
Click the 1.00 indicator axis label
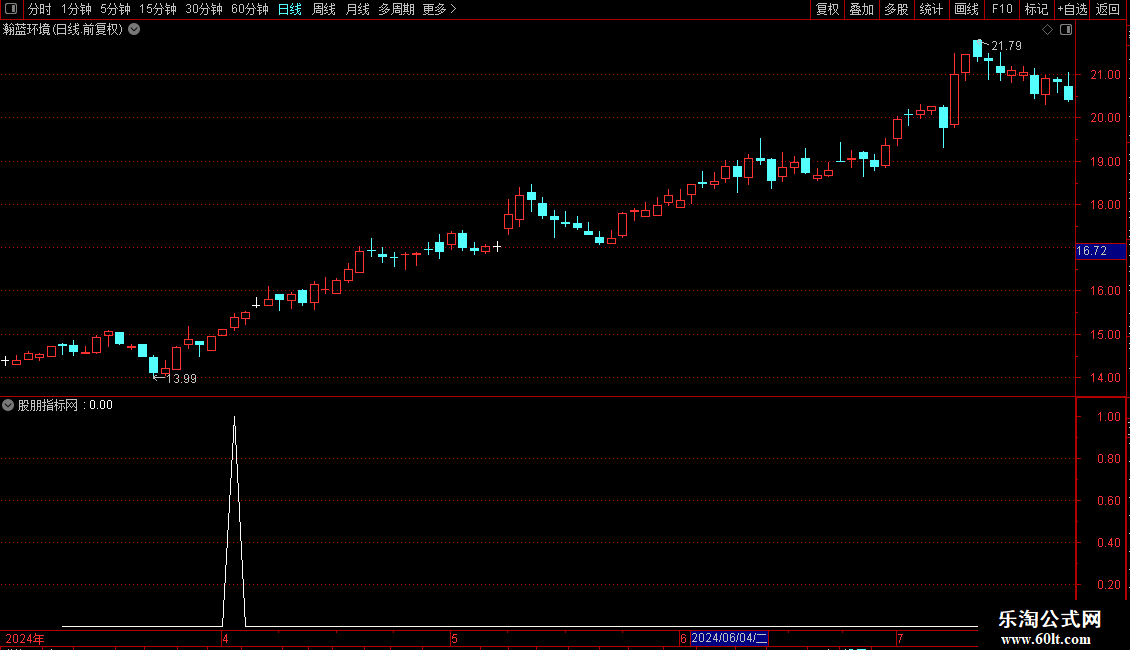(x=1108, y=417)
